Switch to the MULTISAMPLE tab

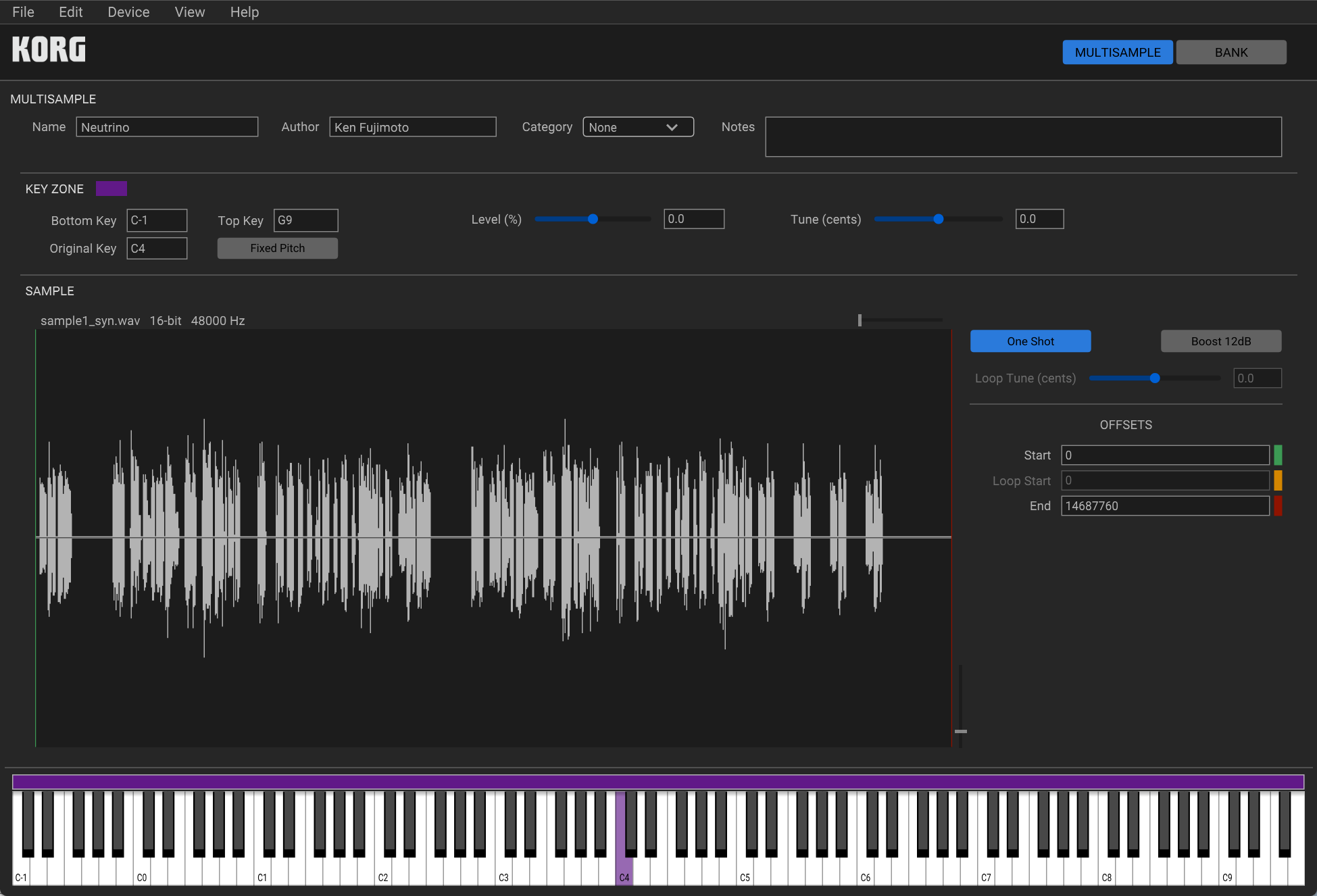[1118, 52]
